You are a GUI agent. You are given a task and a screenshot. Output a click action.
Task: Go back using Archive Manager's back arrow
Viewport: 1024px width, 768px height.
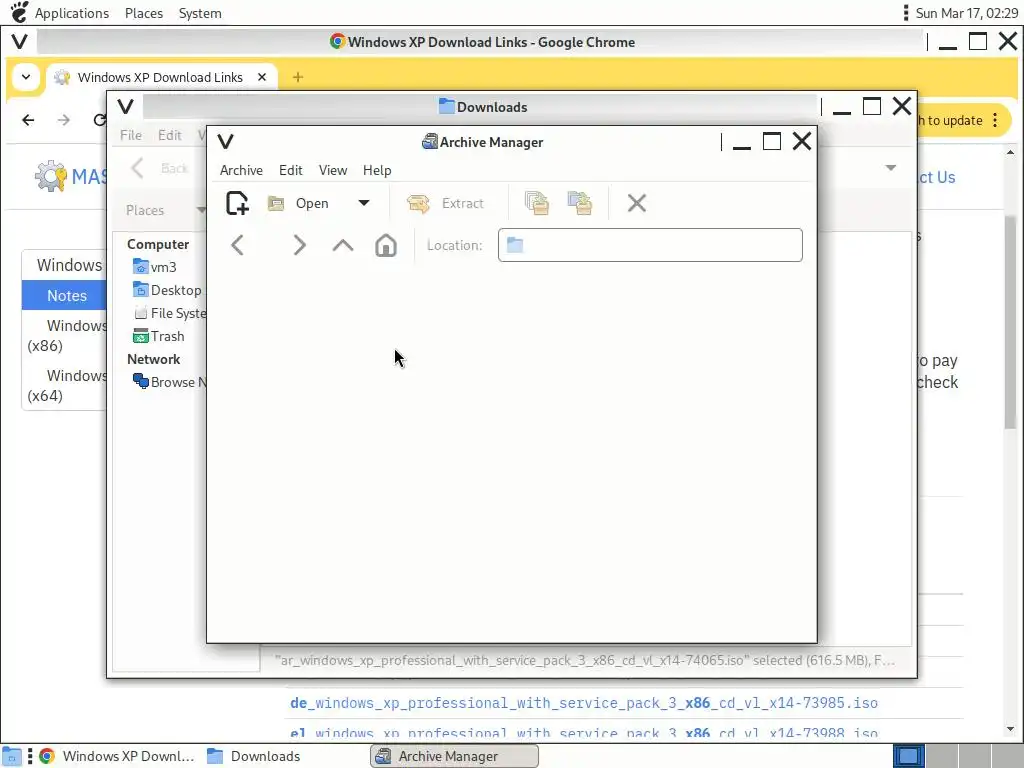coord(237,246)
